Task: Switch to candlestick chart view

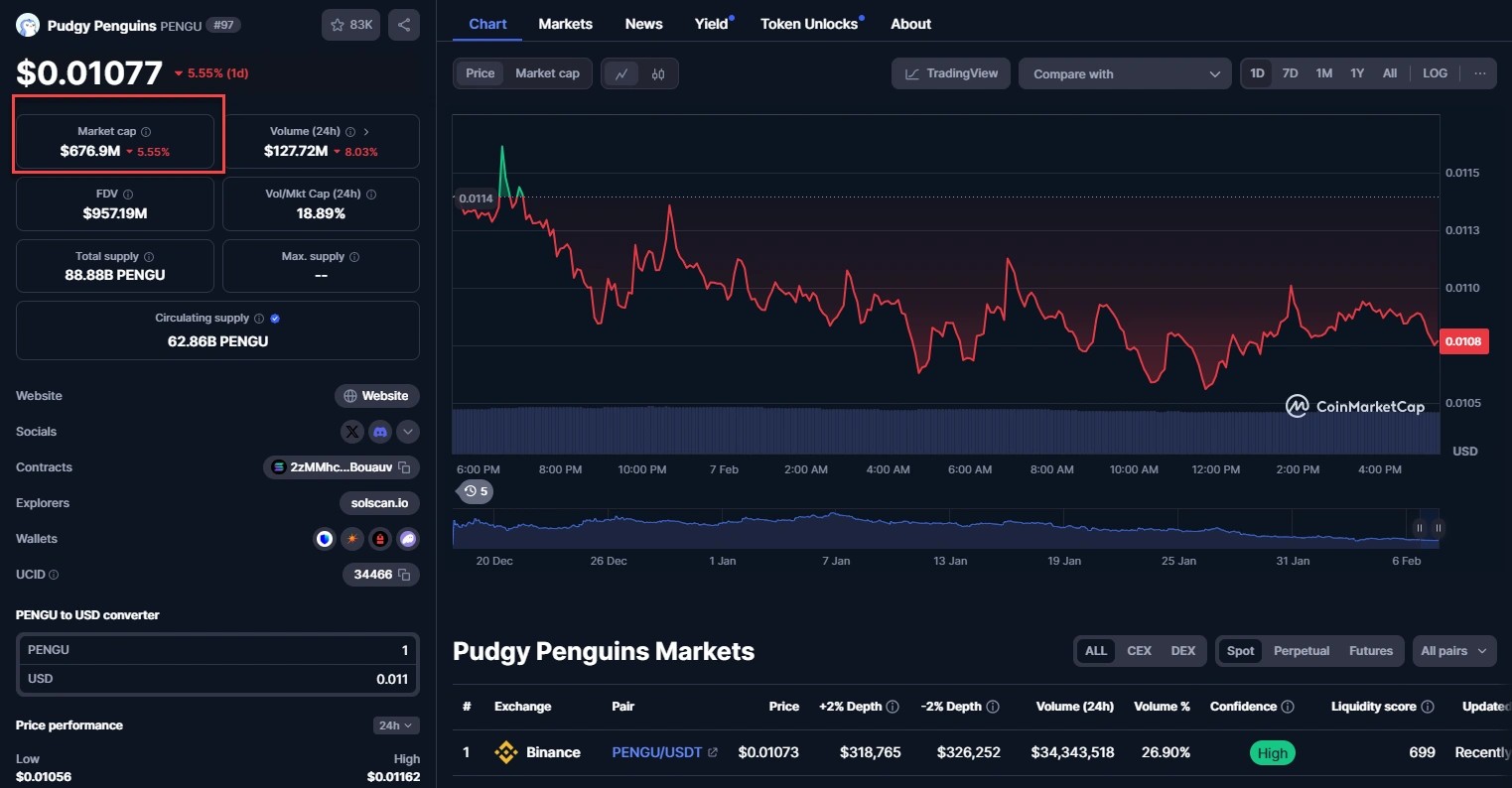Action: pyautogui.click(x=657, y=74)
